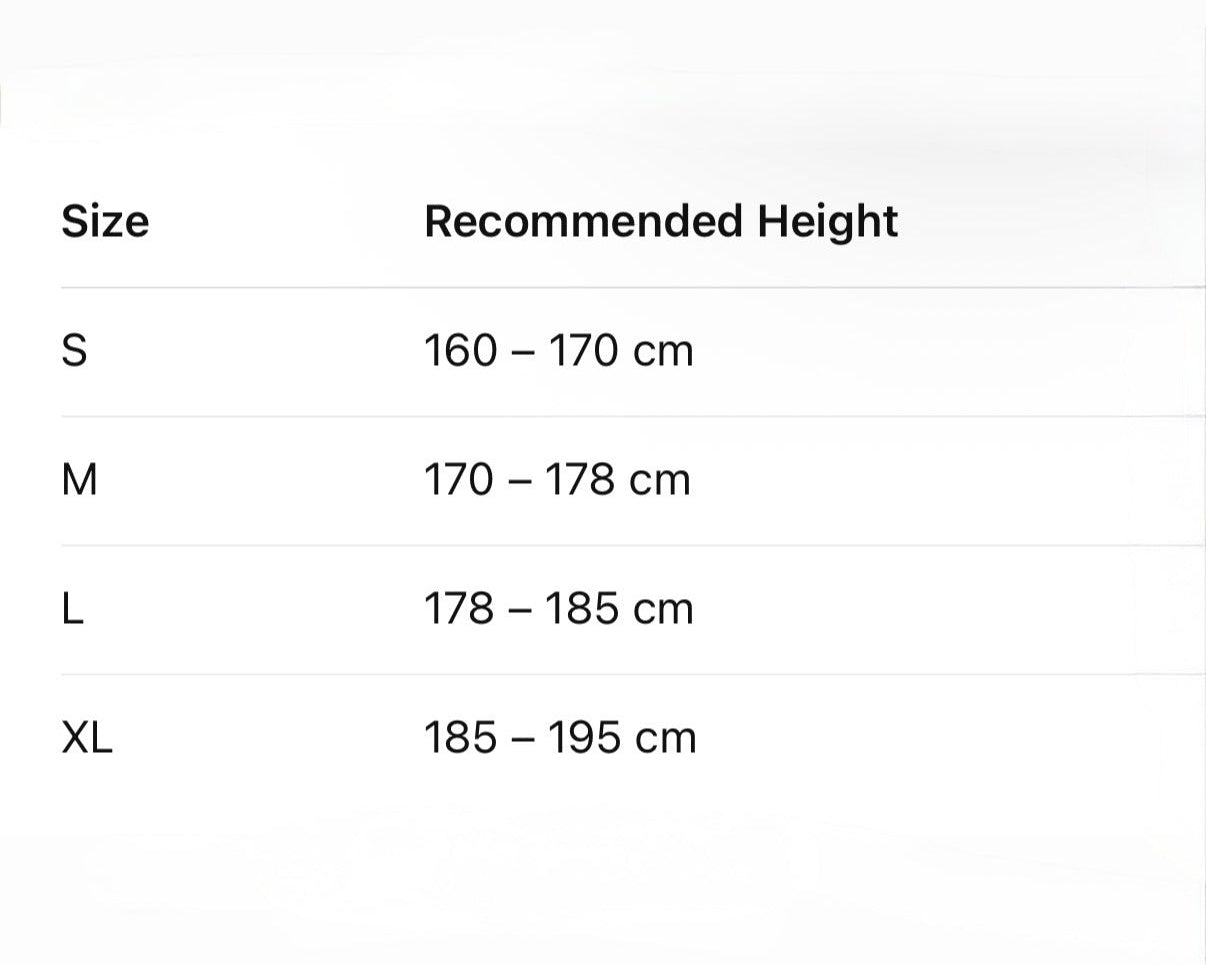Select the XL size row label
Screen dimensions: 1206x965
[87, 738]
